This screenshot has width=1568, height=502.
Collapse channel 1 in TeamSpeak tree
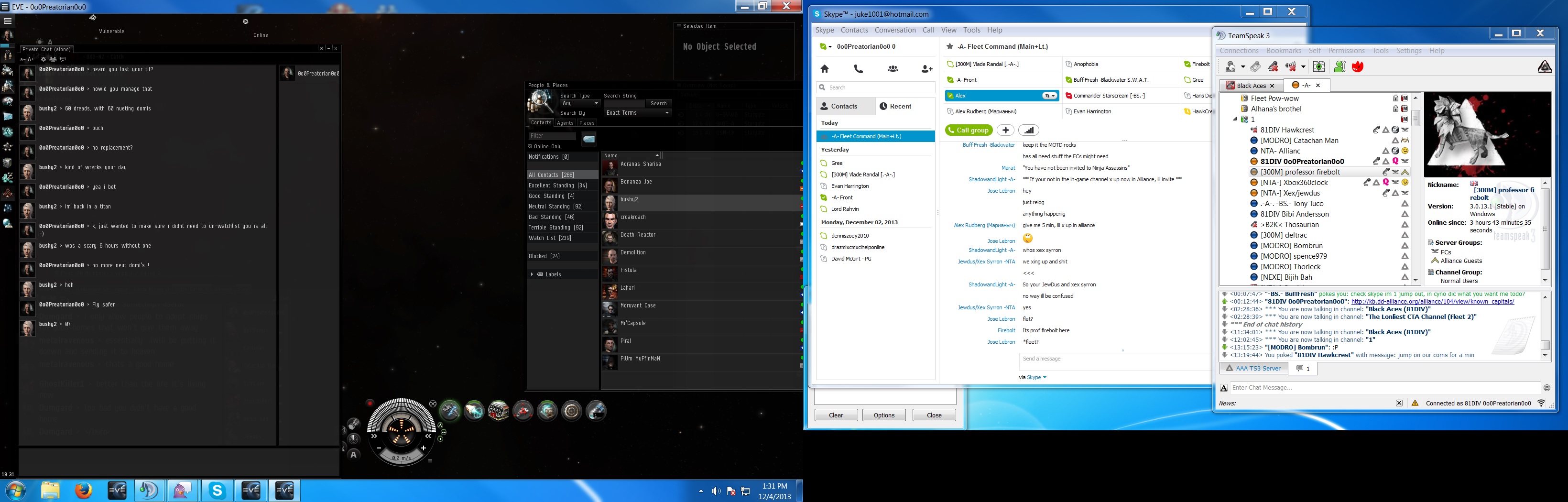click(1235, 119)
